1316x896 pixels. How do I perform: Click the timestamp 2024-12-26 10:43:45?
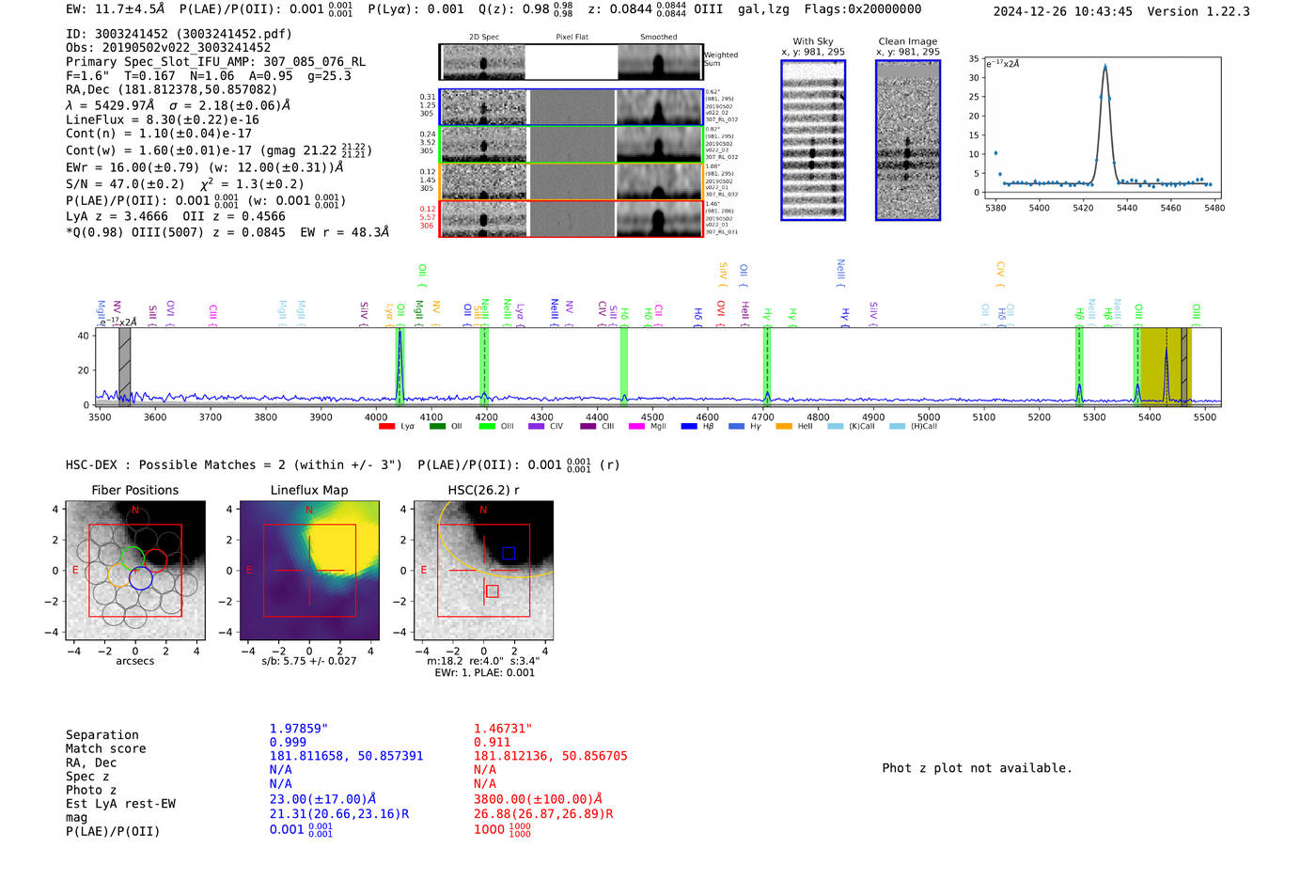click(x=1063, y=11)
